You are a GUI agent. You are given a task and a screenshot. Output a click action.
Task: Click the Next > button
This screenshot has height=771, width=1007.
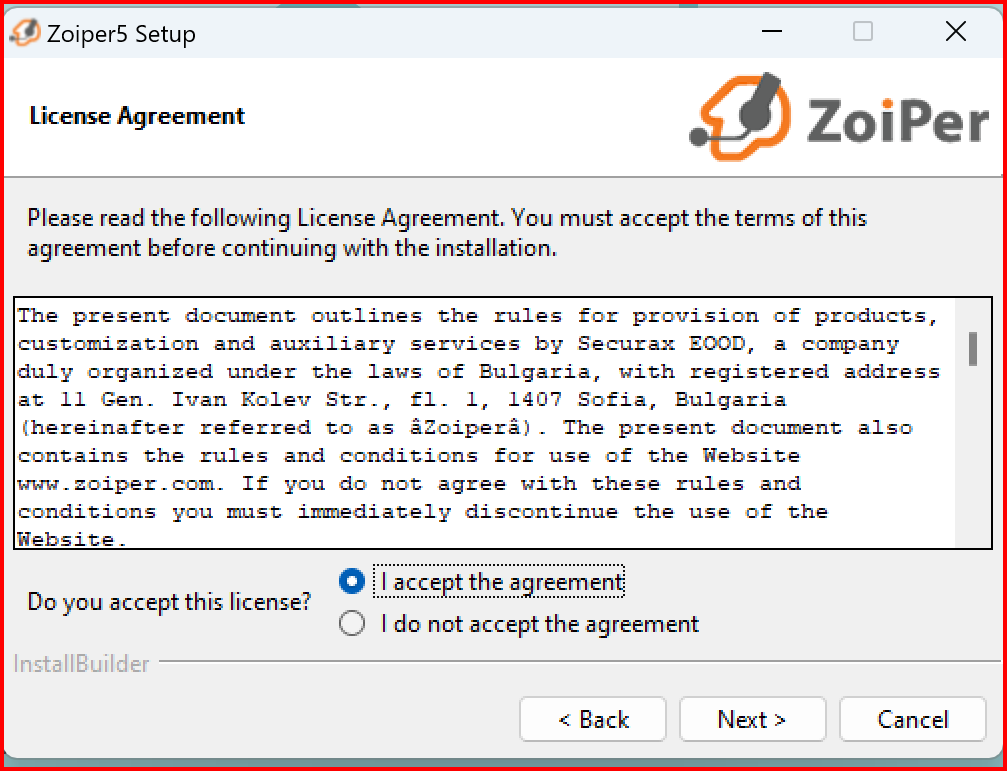pyautogui.click(x=752, y=720)
